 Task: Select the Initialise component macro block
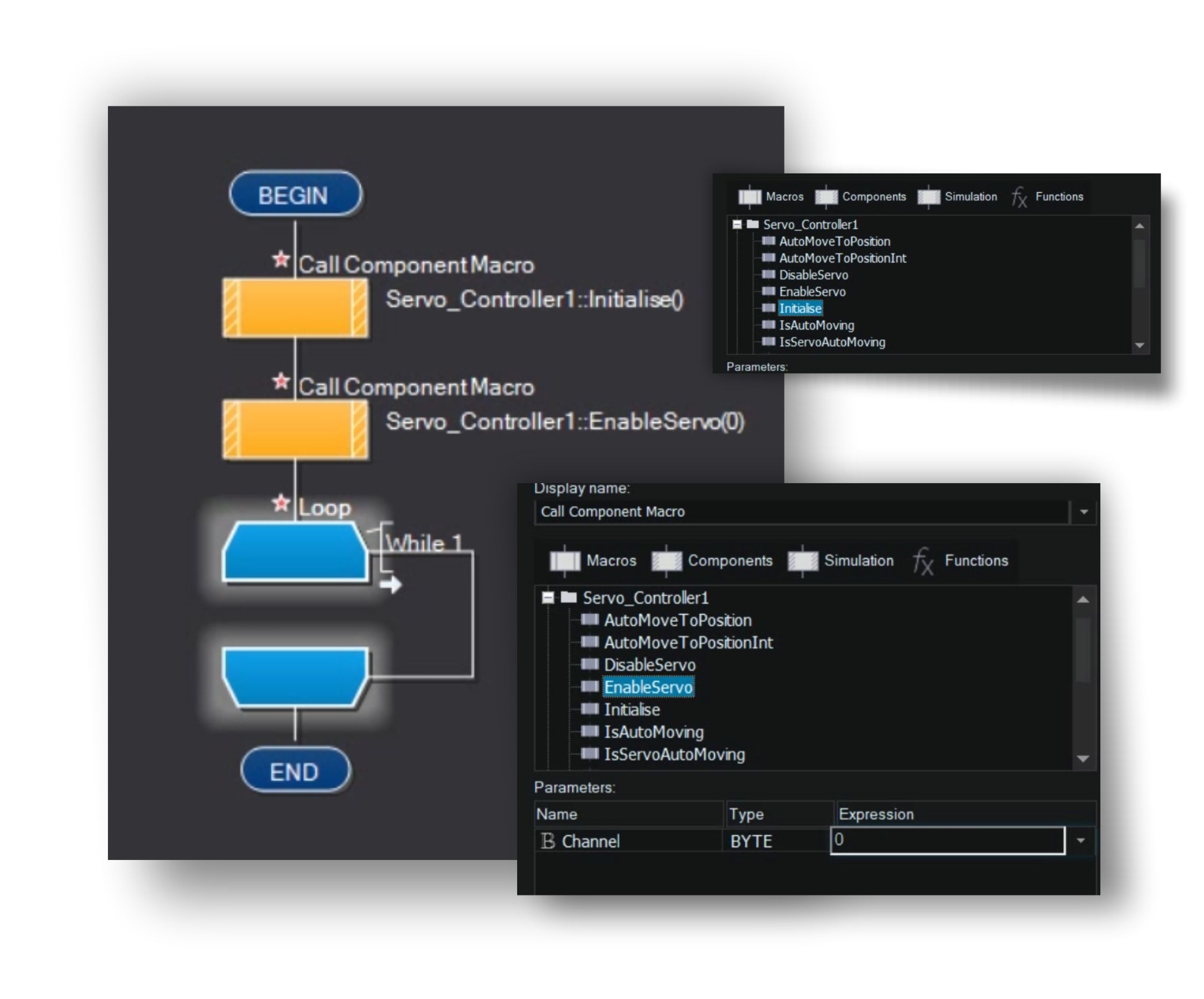(x=295, y=307)
